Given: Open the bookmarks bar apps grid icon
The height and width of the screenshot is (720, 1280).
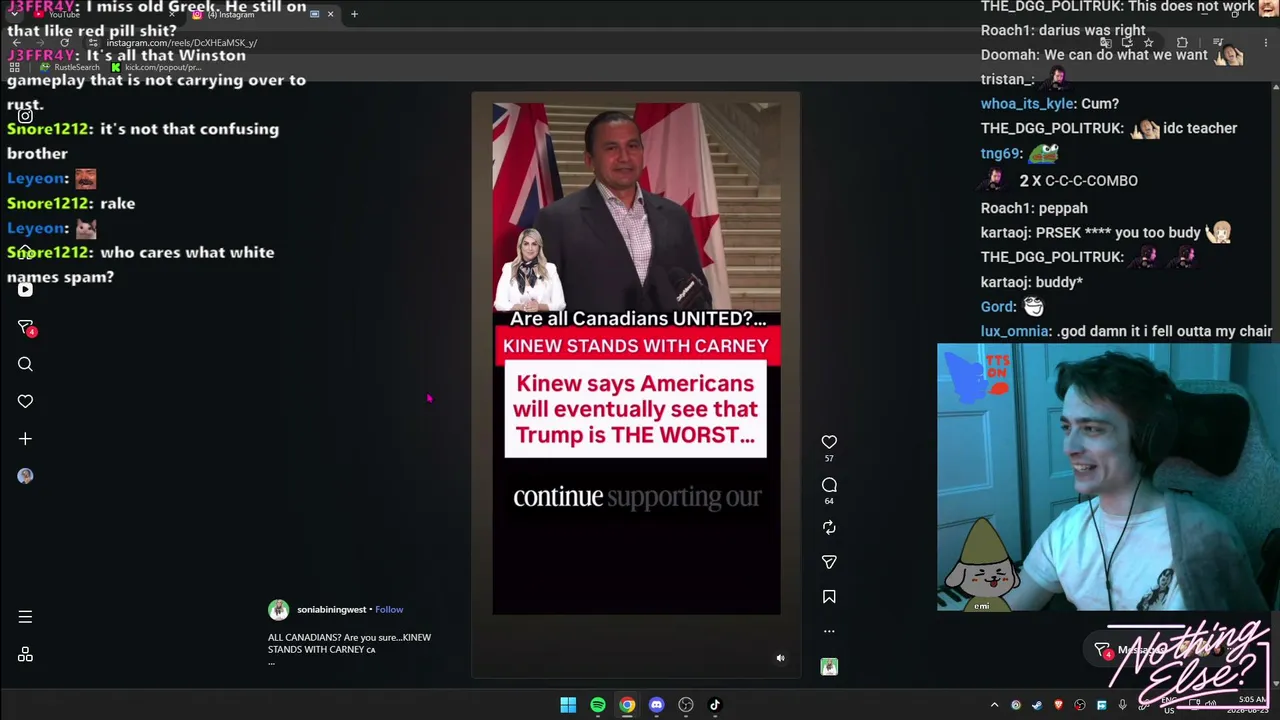Looking at the screenshot, I should [x=16, y=67].
